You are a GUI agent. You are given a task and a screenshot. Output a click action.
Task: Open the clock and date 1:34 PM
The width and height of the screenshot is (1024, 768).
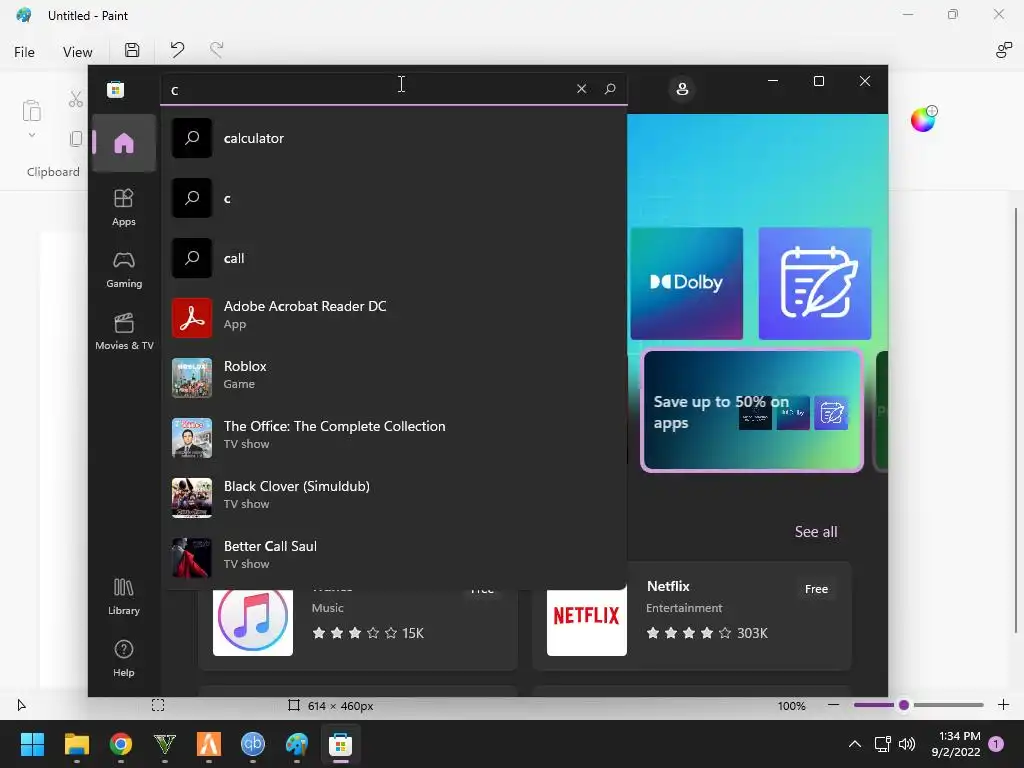tap(955, 744)
